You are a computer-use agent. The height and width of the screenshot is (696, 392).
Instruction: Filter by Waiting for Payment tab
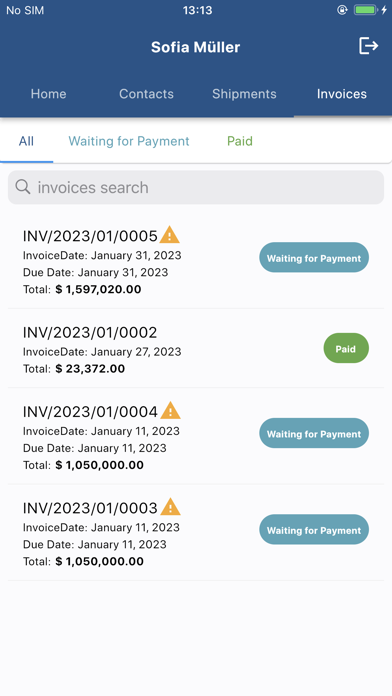point(129,141)
